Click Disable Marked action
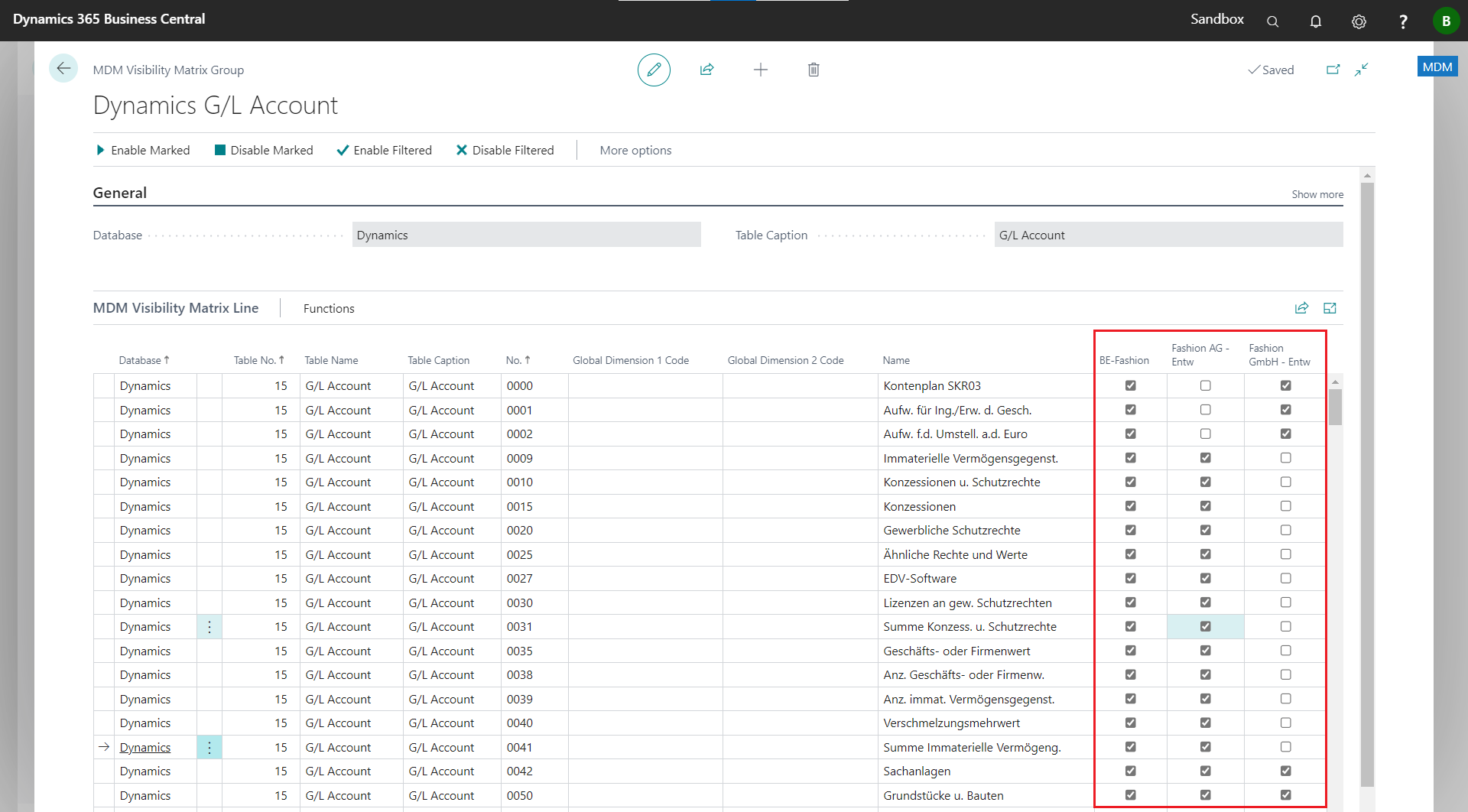Screen dimensions: 1468x812 (x=264, y=151)
